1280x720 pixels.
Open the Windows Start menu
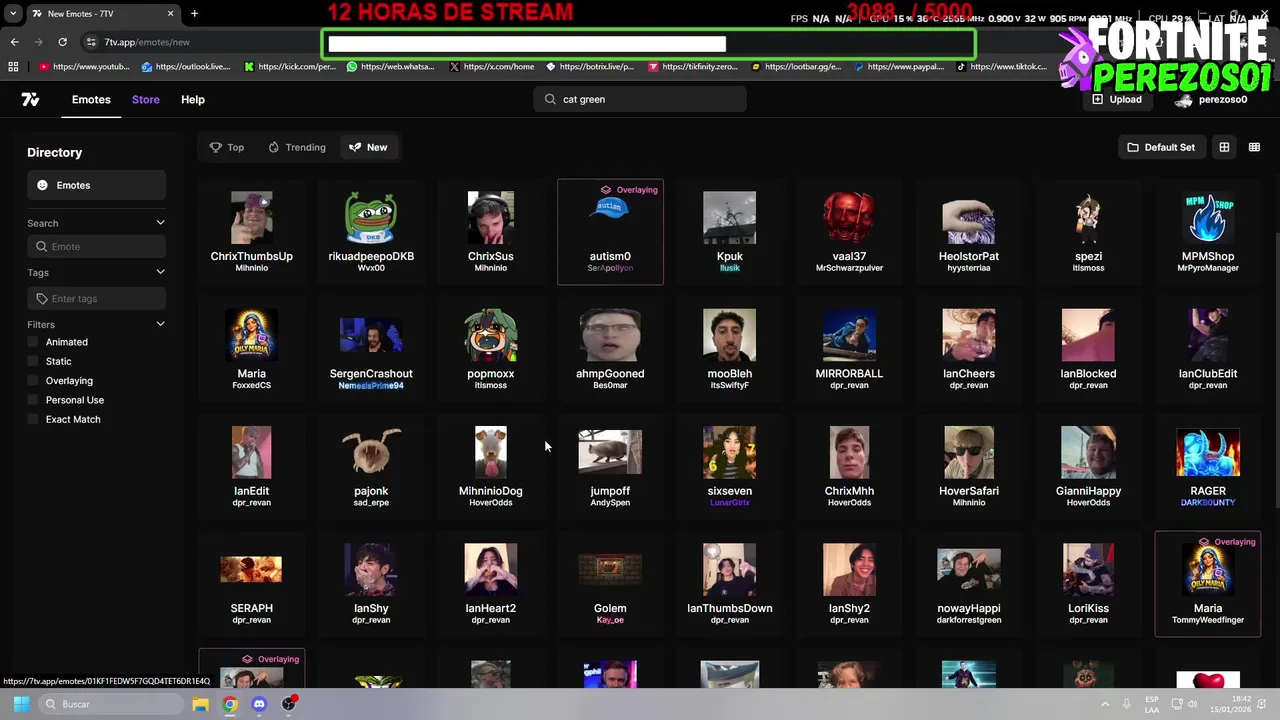click(21, 704)
